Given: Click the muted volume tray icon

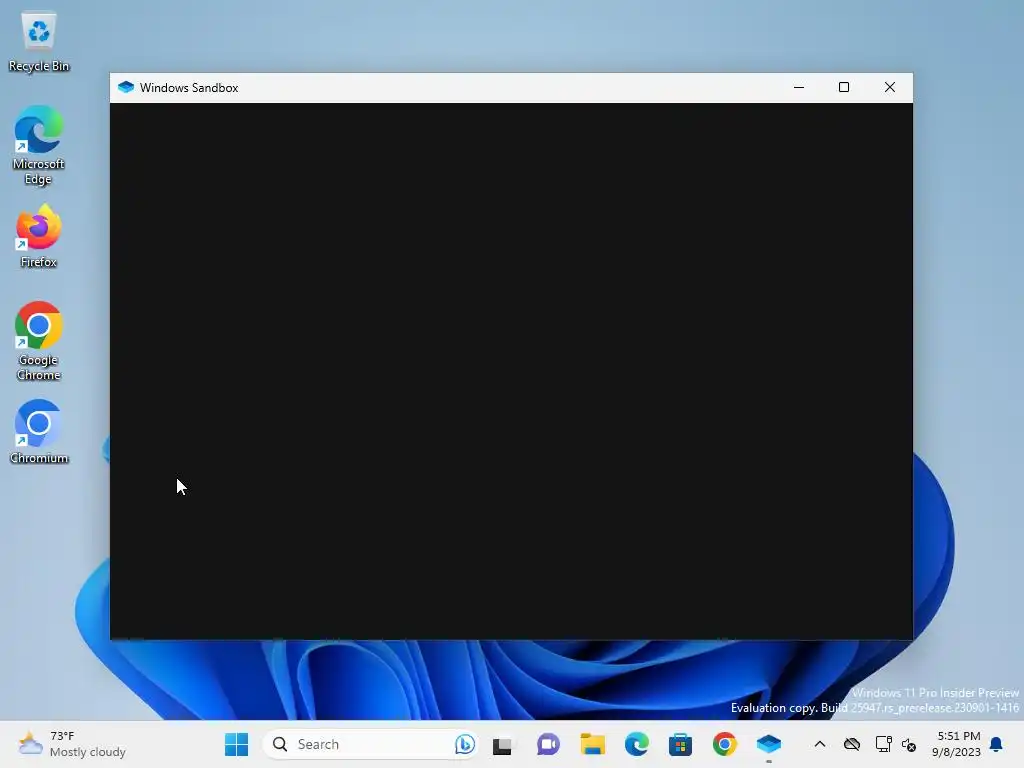Looking at the screenshot, I should point(908,744).
